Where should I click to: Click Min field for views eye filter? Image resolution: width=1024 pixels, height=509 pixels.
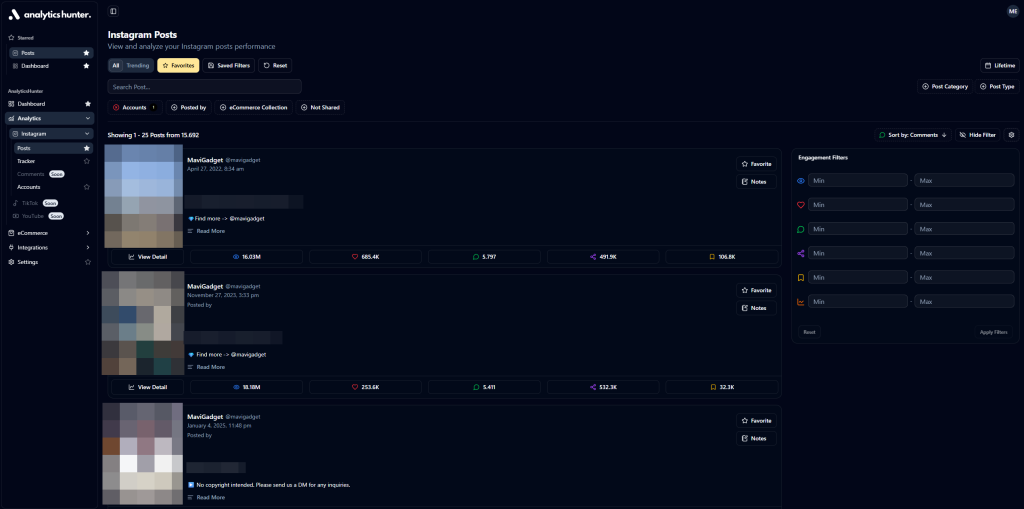click(x=857, y=180)
